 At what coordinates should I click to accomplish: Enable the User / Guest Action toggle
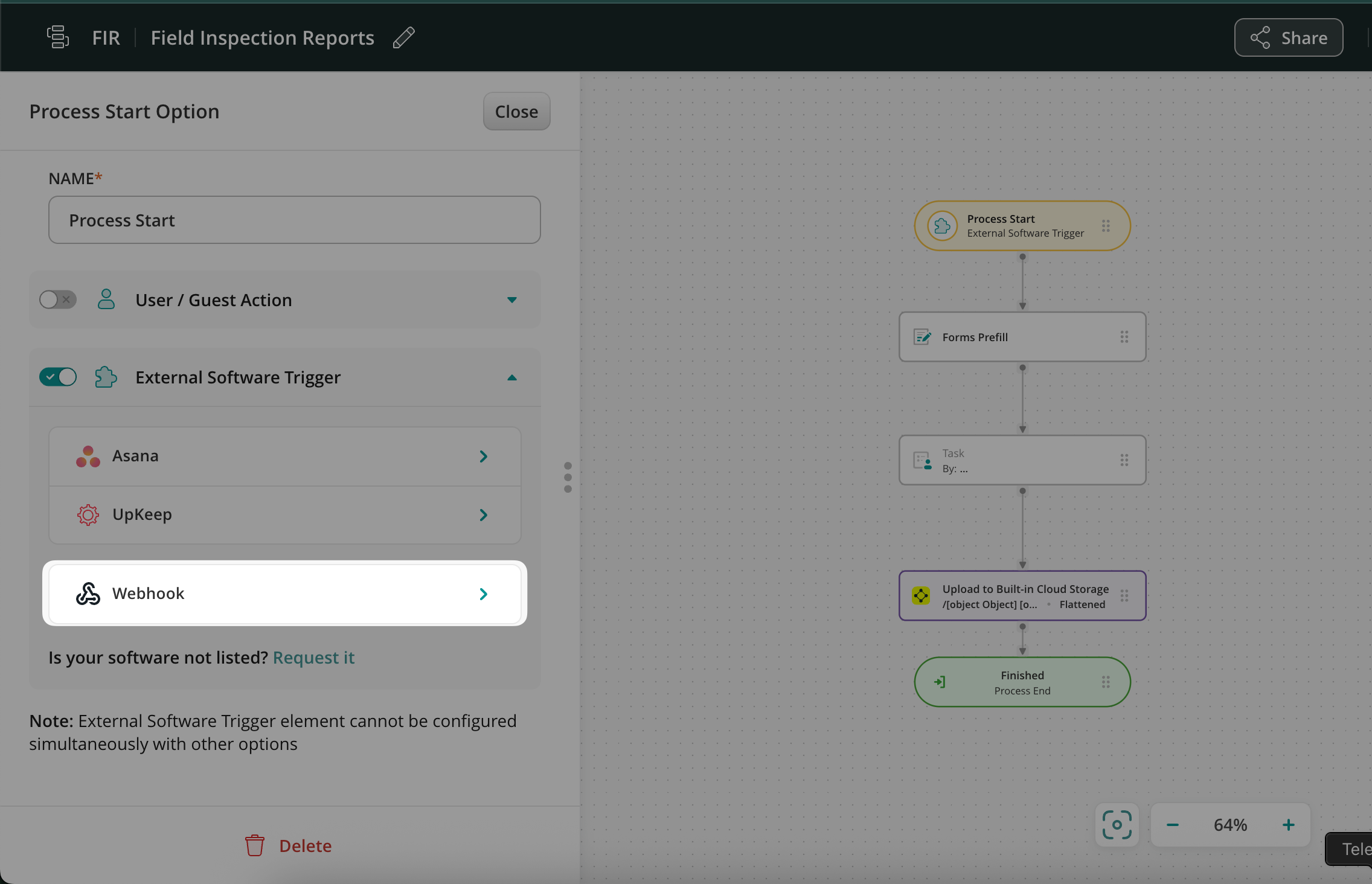[57, 299]
